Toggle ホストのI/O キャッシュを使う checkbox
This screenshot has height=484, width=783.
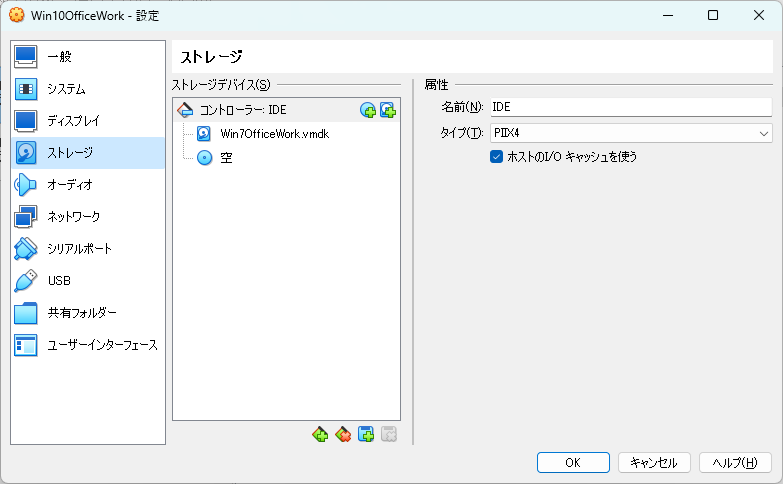[496, 157]
